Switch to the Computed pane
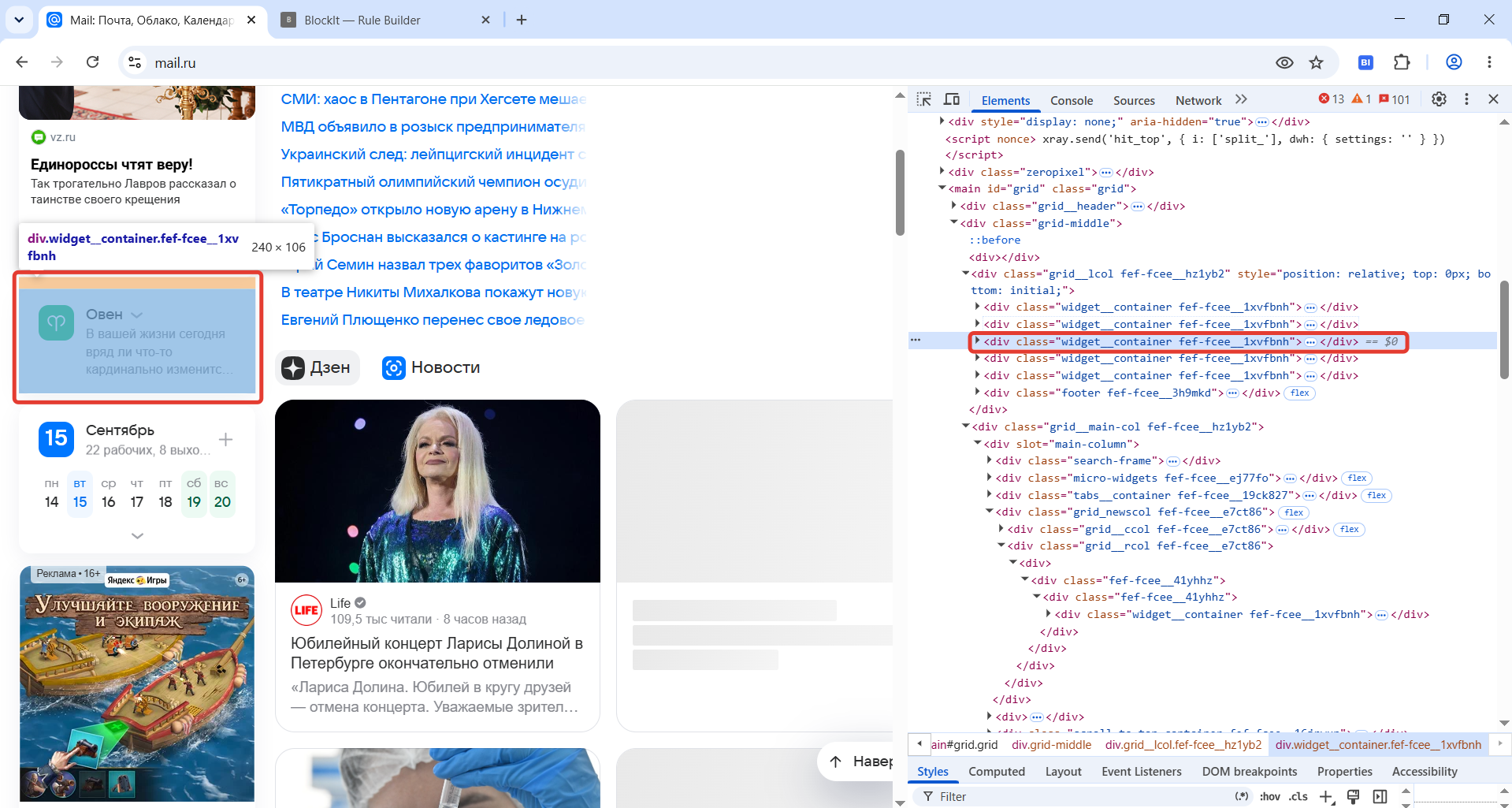This screenshot has height=808, width=1512. click(x=997, y=772)
